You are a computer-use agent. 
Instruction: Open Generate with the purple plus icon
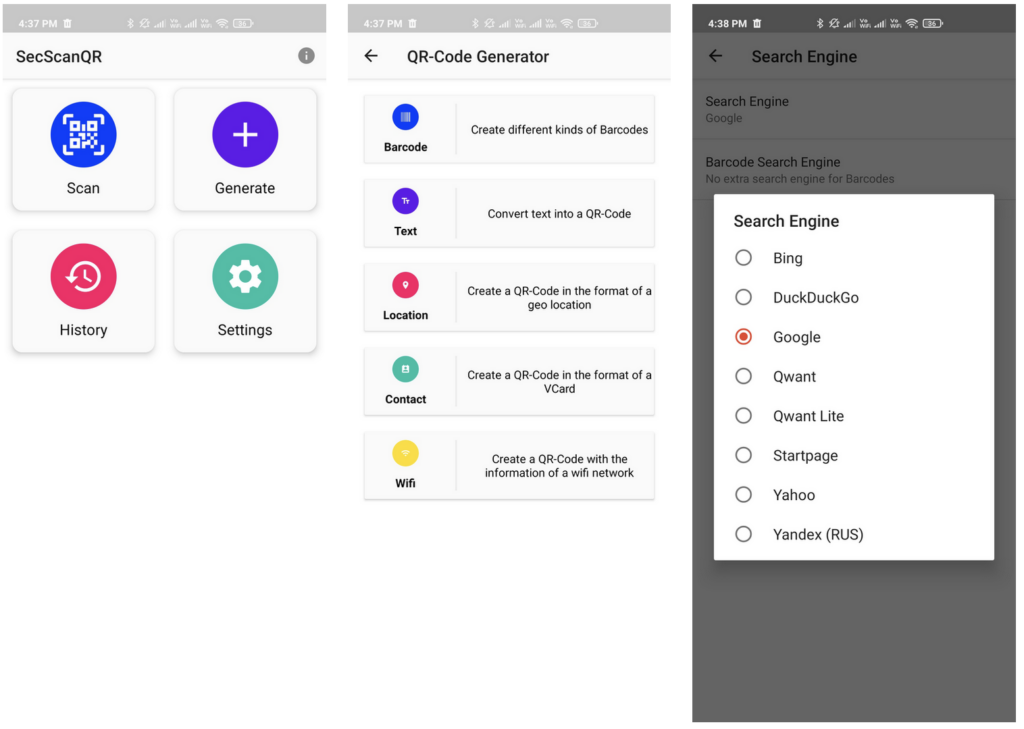tap(245, 135)
